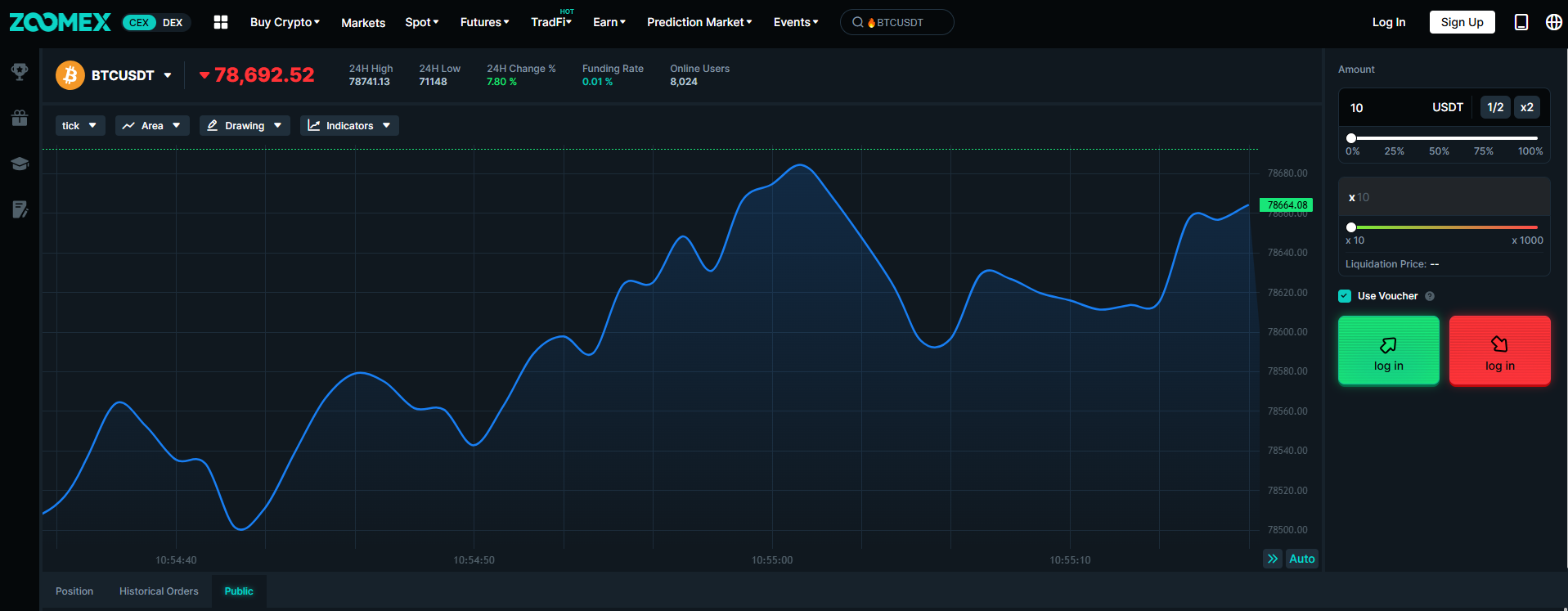Viewport: 1568px width, 611px height.
Task: Expand the BTCUSDT pair selector arrow
Action: [168, 75]
